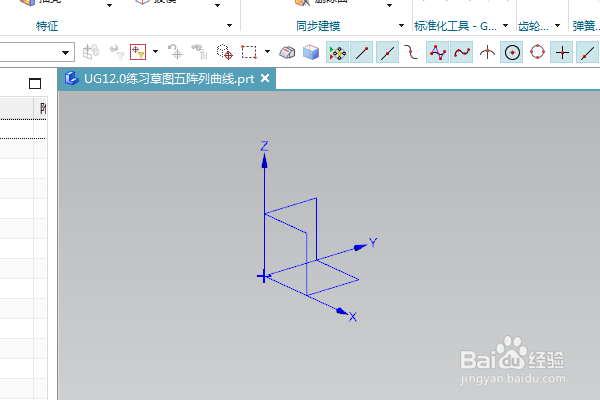Click the red-boxed general selection filter icon
The height and width of the screenshot is (400, 600).
138,52
